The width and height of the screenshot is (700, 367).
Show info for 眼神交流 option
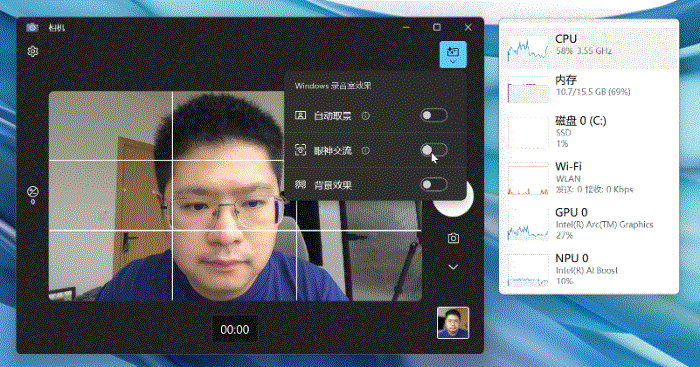pyautogui.click(x=366, y=150)
